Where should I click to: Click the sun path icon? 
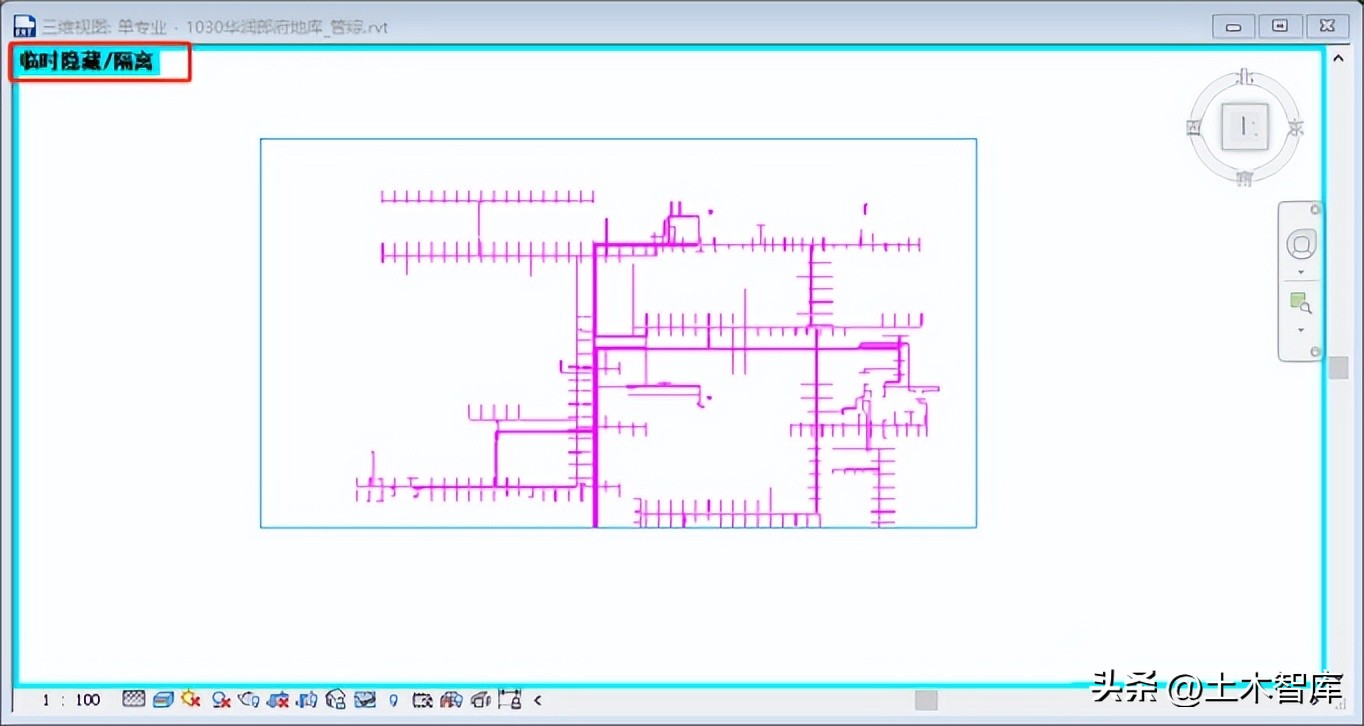point(190,699)
